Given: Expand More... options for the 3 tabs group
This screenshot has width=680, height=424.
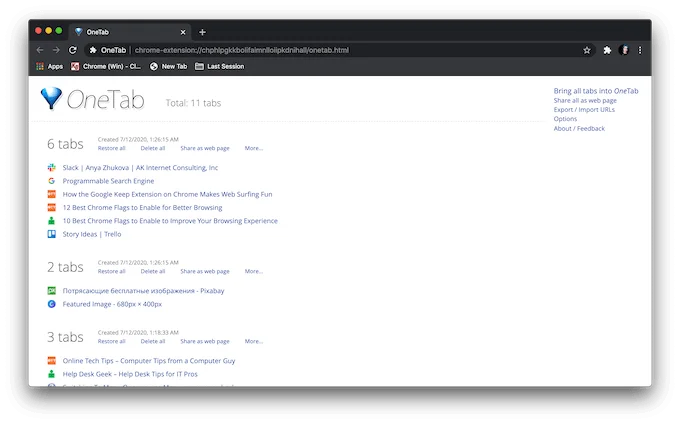Looking at the screenshot, I should pos(254,342).
